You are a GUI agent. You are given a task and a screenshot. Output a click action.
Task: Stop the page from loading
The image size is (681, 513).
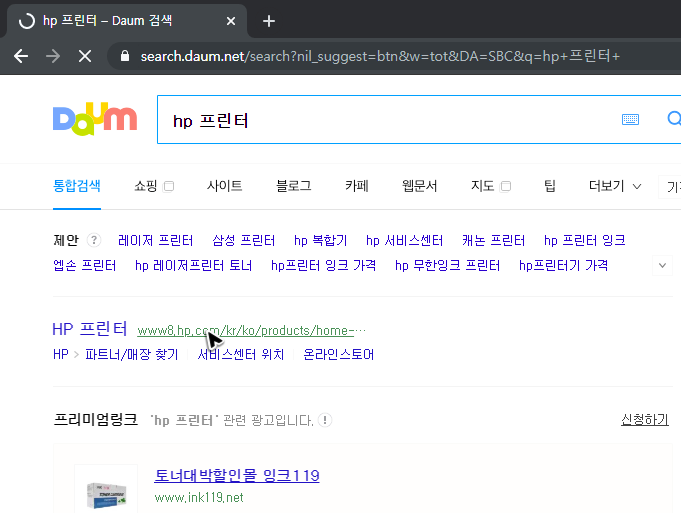coord(85,56)
